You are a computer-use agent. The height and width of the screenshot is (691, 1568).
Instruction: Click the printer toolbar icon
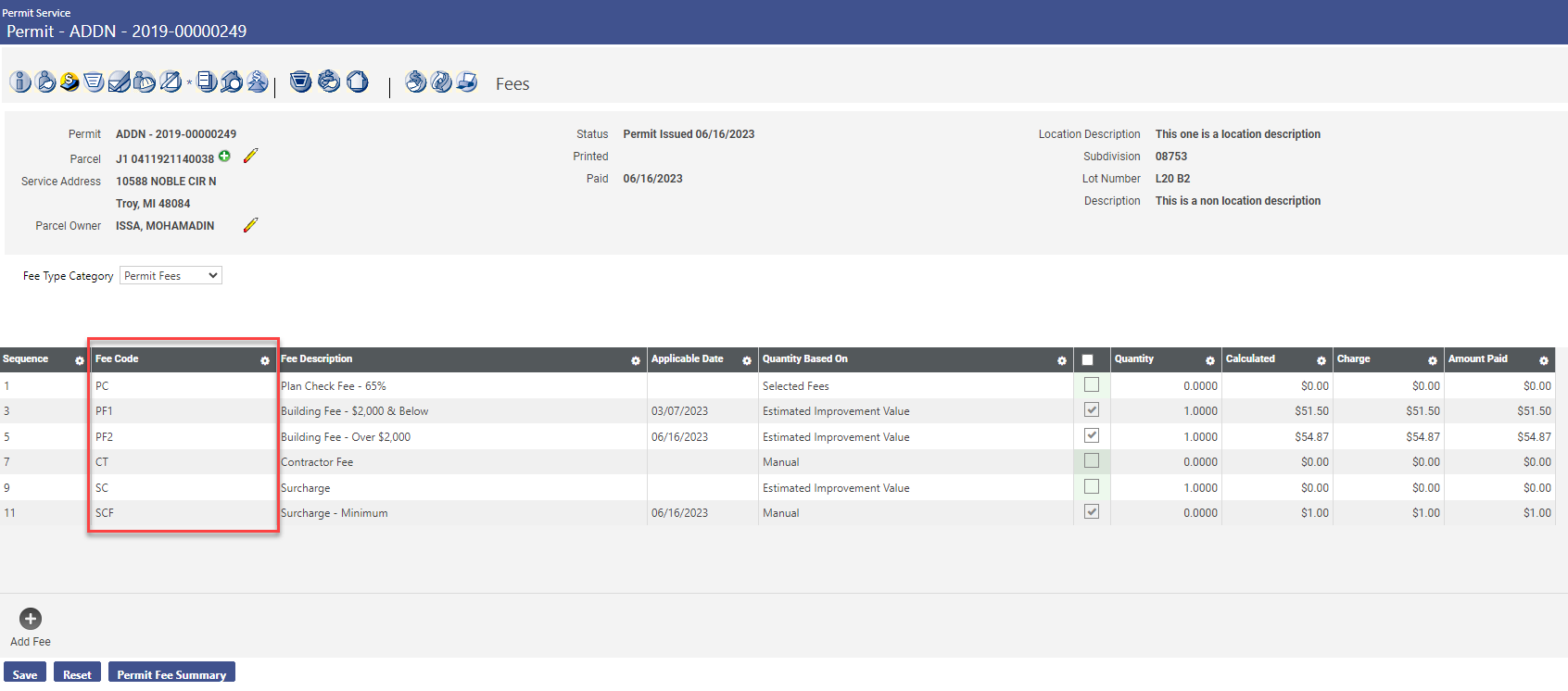(x=466, y=82)
